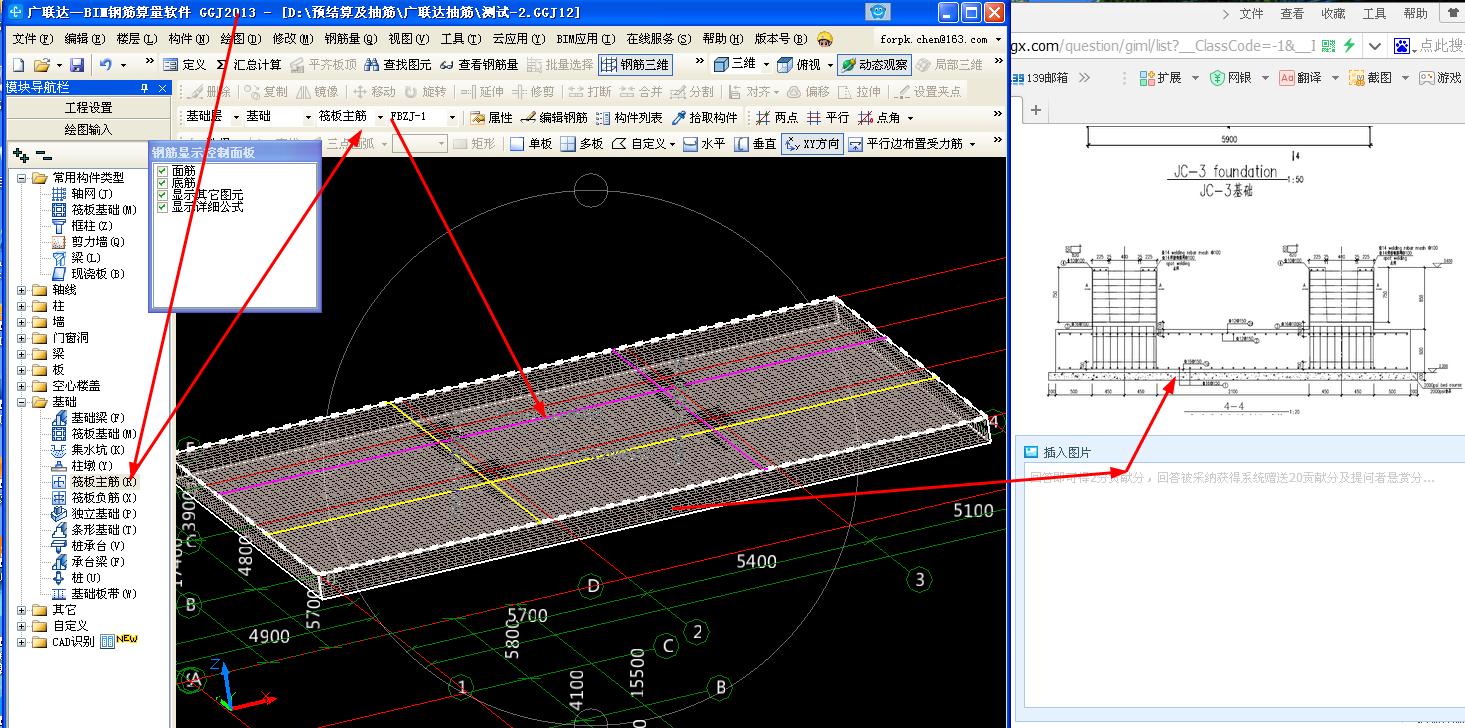Collapse 基础 tree folder
The image size is (1465, 728).
coord(22,402)
